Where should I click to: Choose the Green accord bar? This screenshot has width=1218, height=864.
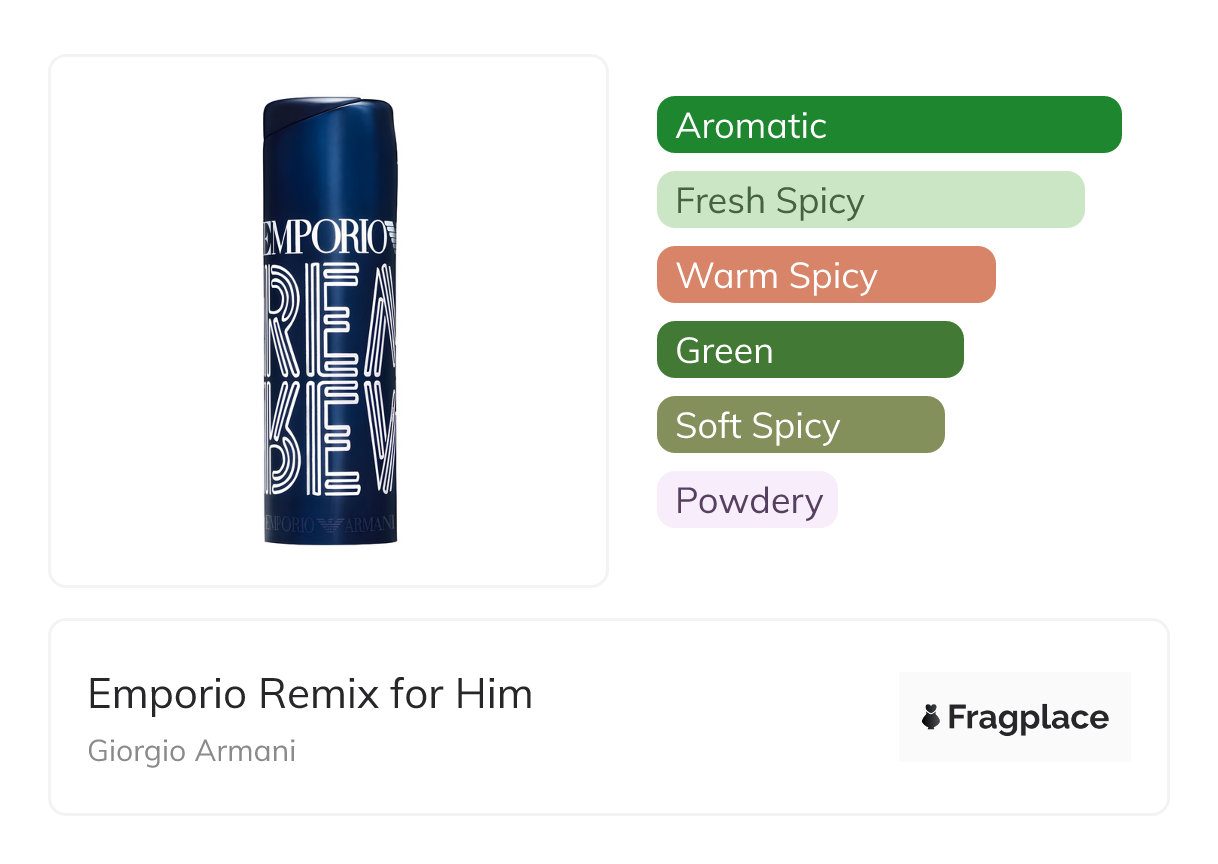click(809, 350)
